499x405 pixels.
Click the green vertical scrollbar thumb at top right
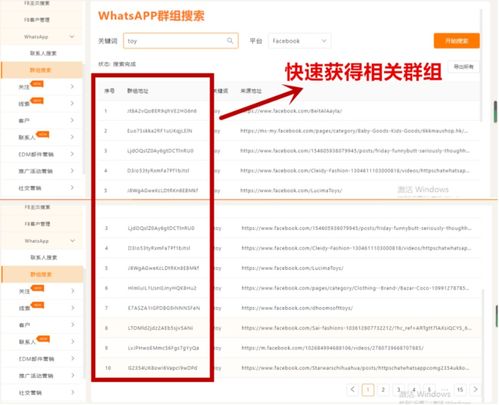pyautogui.click(x=496, y=112)
